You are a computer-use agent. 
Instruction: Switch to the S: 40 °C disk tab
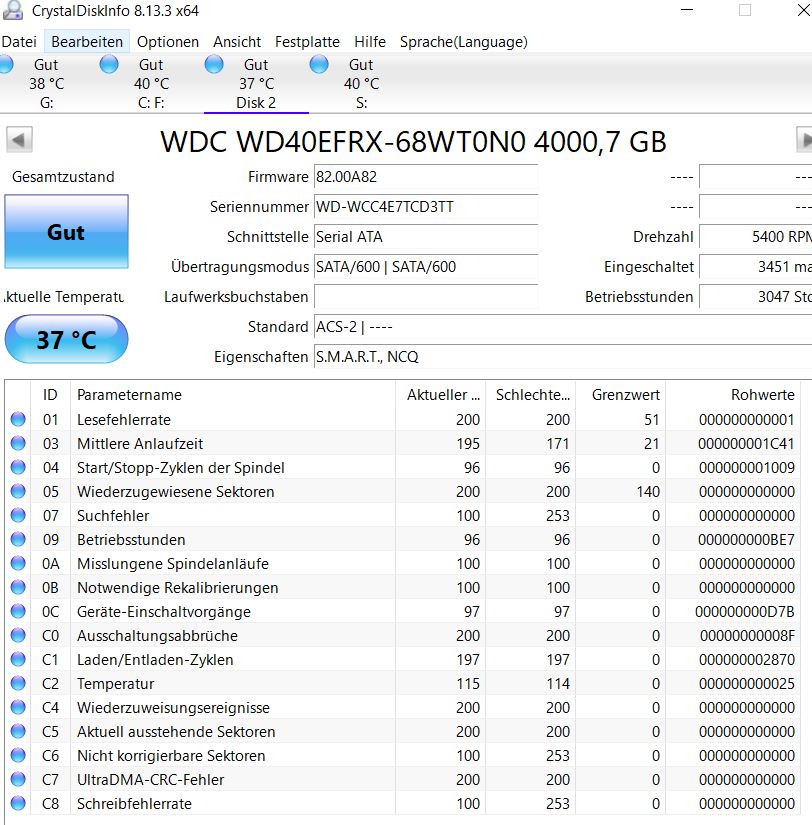(x=361, y=83)
